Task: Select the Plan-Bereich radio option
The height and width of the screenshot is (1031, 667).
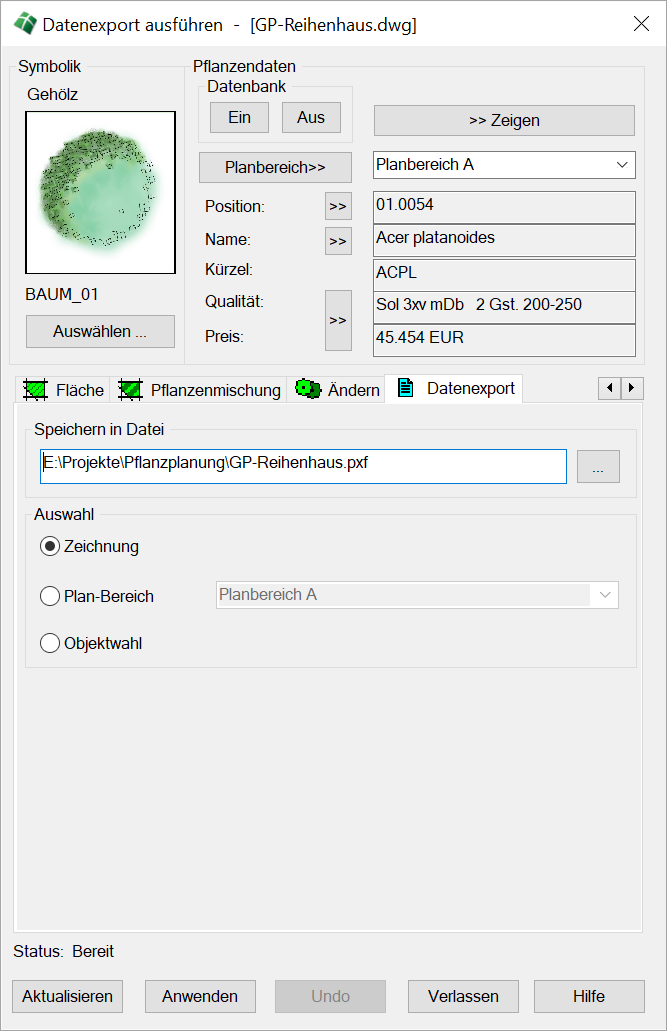Action: click(50, 596)
